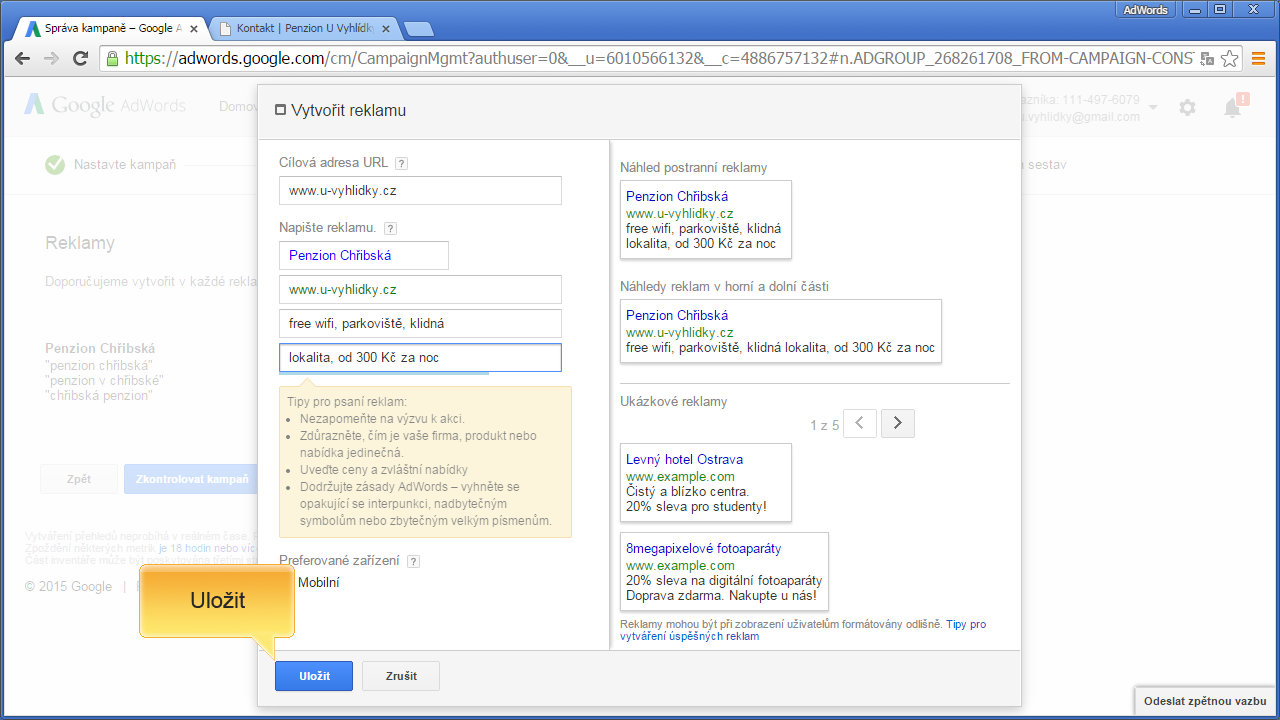
Task: Click the Google AdWords logo
Action: 106,105
